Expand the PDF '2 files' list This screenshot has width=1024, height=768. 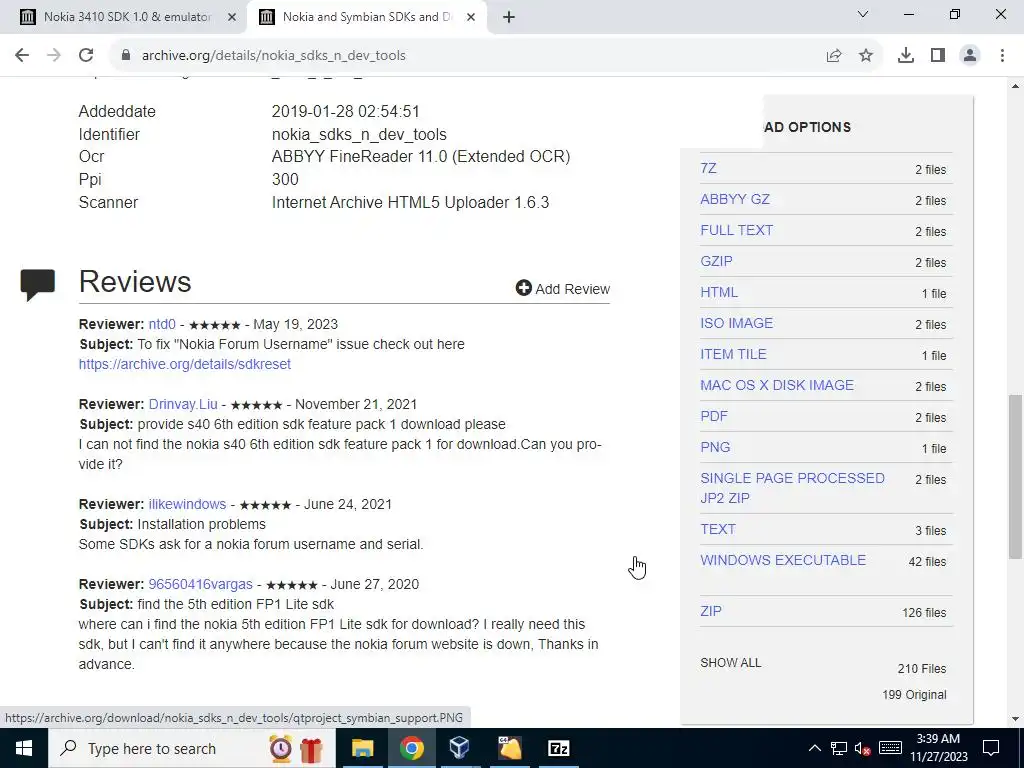coord(931,418)
